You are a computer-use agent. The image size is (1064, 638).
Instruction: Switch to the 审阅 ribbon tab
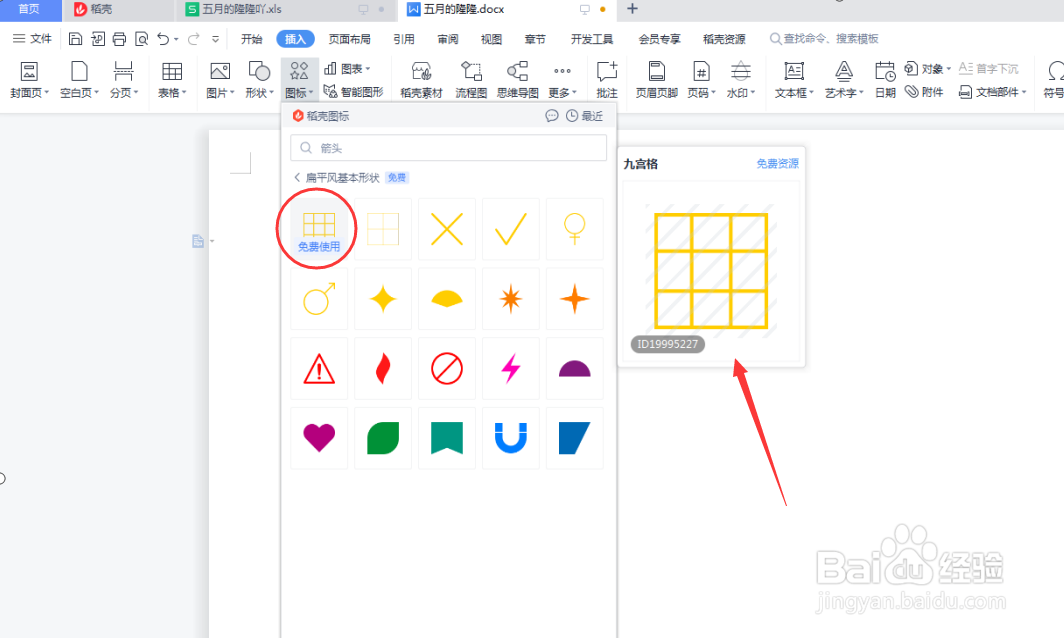pyautogui.click(x=448, y=39)
